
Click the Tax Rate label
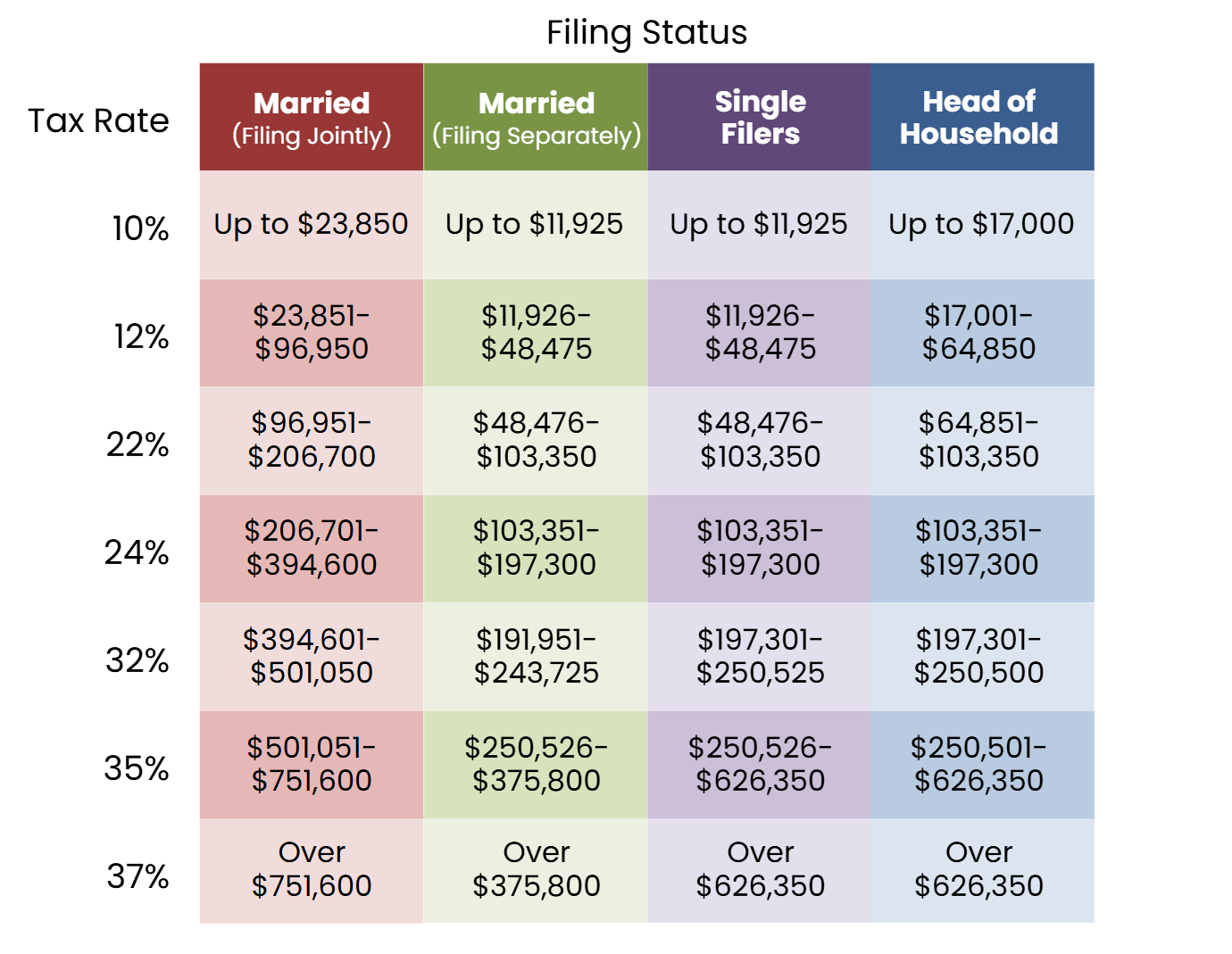98,120
